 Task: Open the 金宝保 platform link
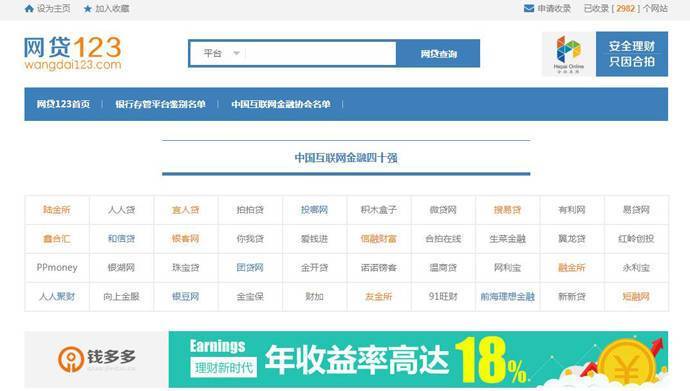[250, 296]
